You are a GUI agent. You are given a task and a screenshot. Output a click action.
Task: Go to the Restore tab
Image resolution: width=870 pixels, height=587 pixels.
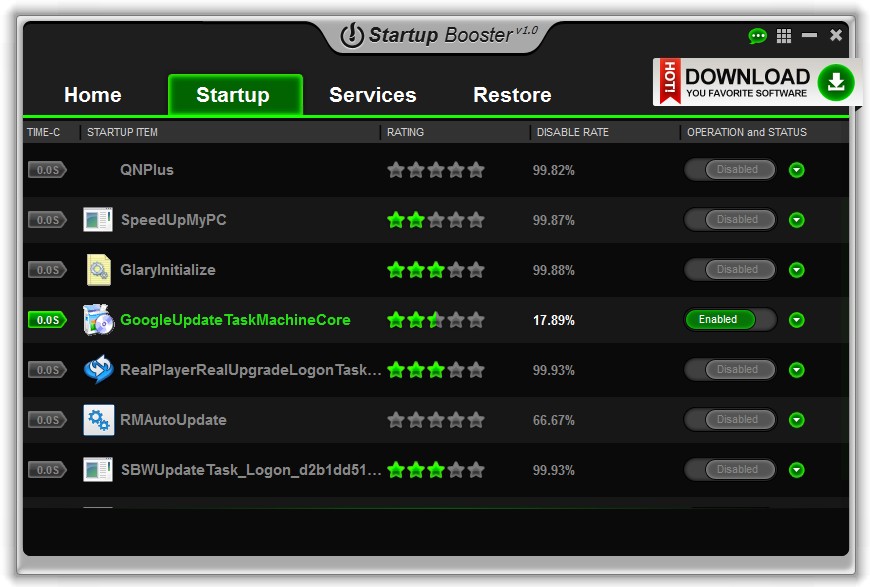(x=512, y=95)
